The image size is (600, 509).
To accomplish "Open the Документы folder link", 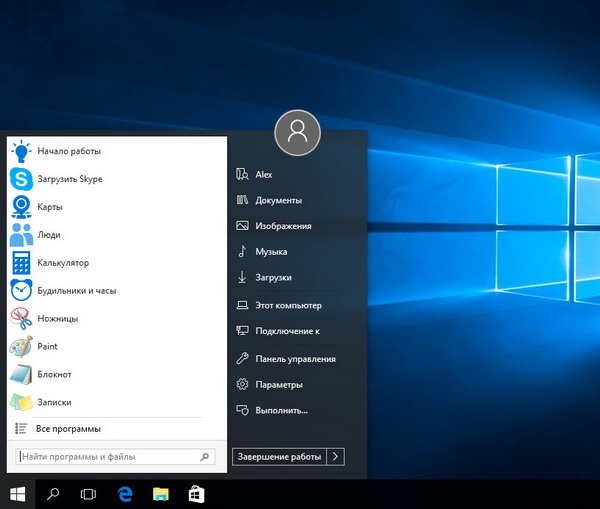I will pyautogui.click(x=279, y=201).
